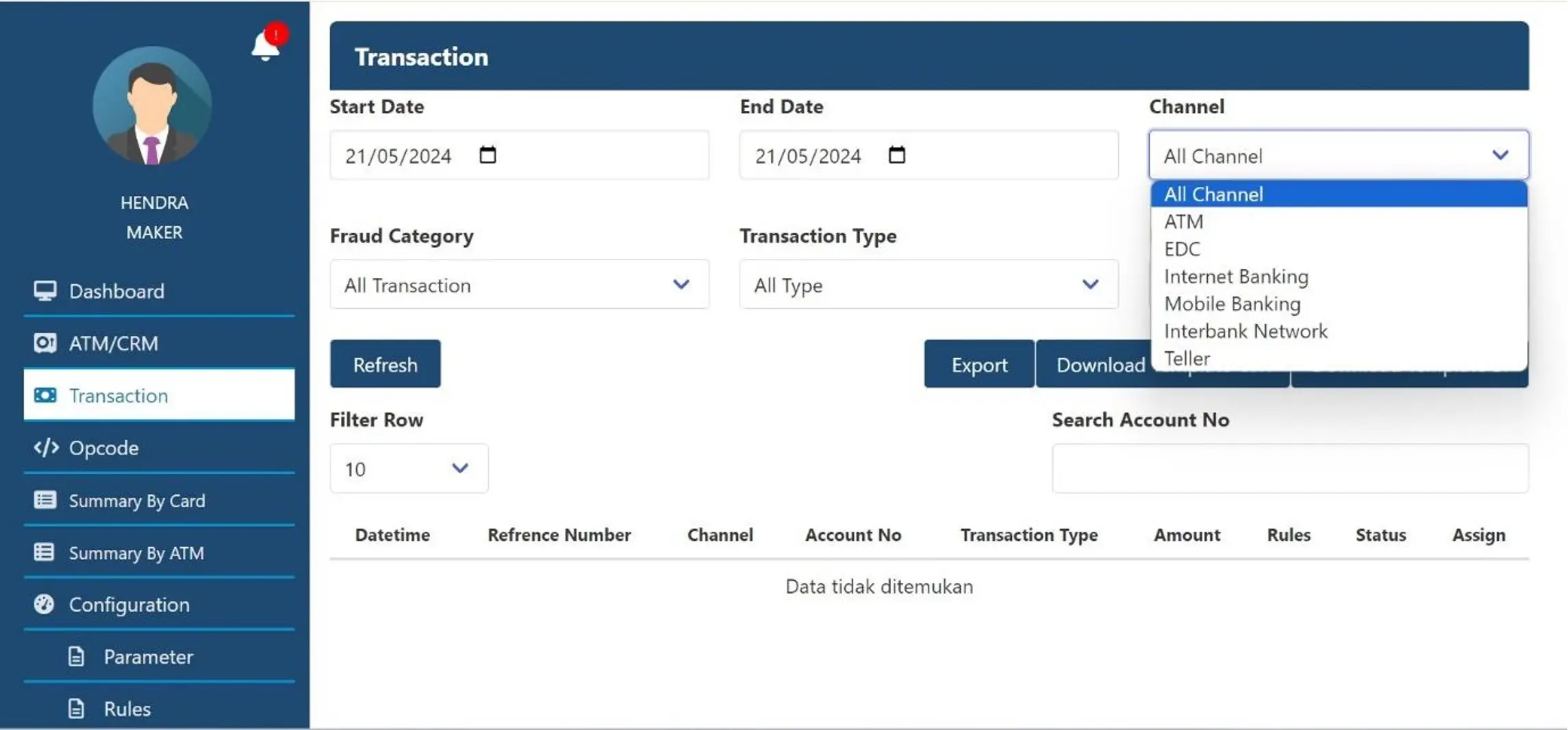Click the Configuration gauge icon
This screenshot has width=1568, height=730.
[44, 605]
